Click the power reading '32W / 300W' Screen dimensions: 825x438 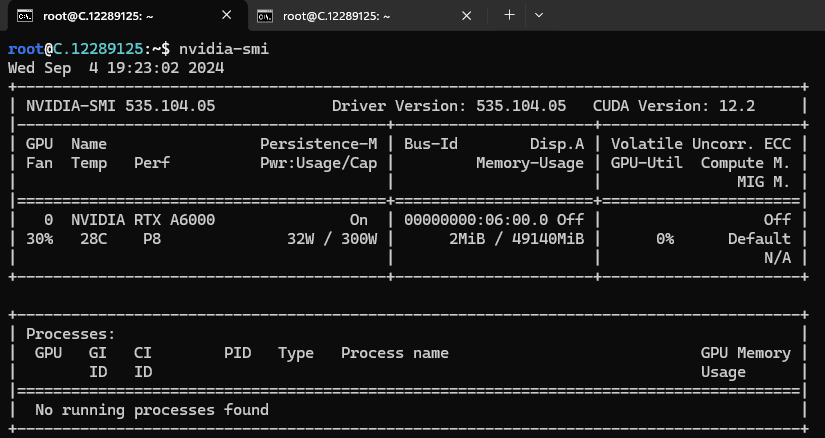(x=332, y=238)
